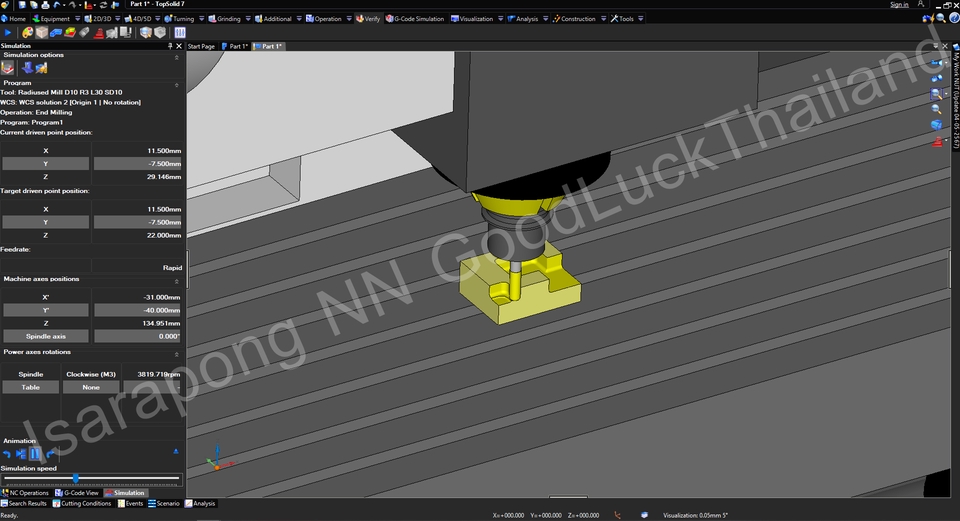The width and height of the screenshot is (960, 521).
Task: Switch to the first Part 1* tab
Action: tap(235, 47)
